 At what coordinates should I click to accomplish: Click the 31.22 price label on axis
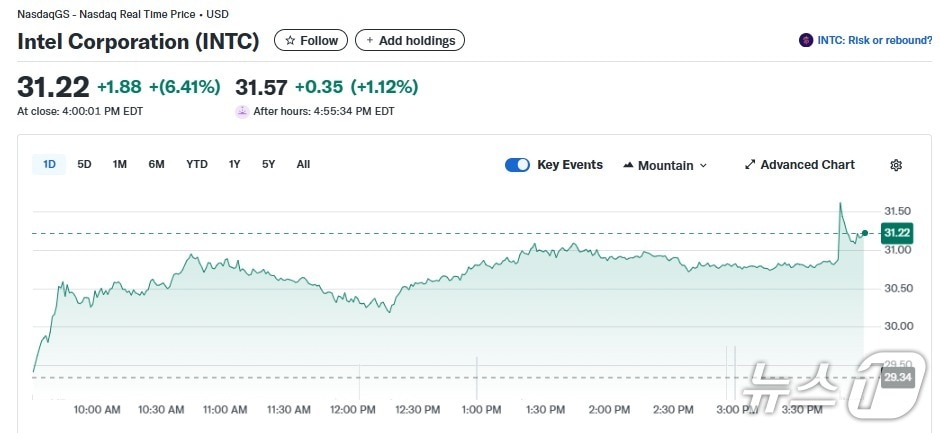pyautogui.click(x=896, y=233)
